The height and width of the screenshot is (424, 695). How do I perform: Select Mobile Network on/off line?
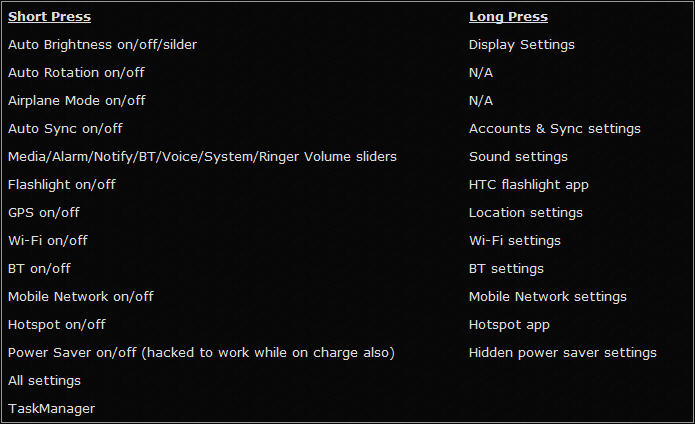81,296
